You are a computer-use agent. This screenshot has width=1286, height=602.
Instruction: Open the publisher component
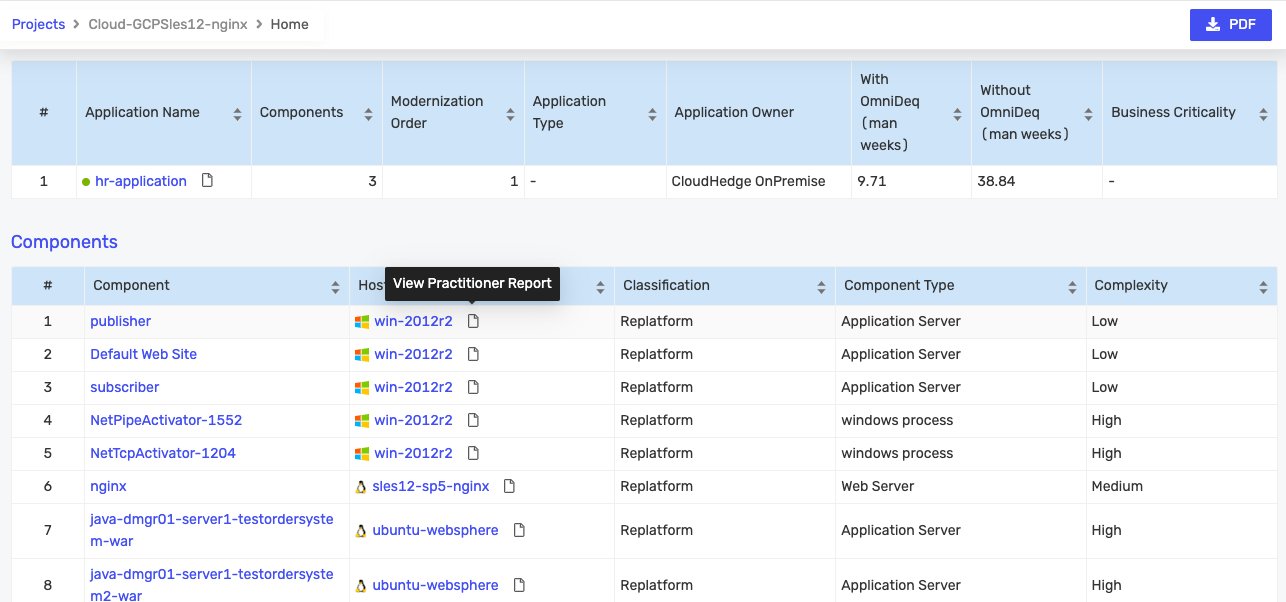121,321
